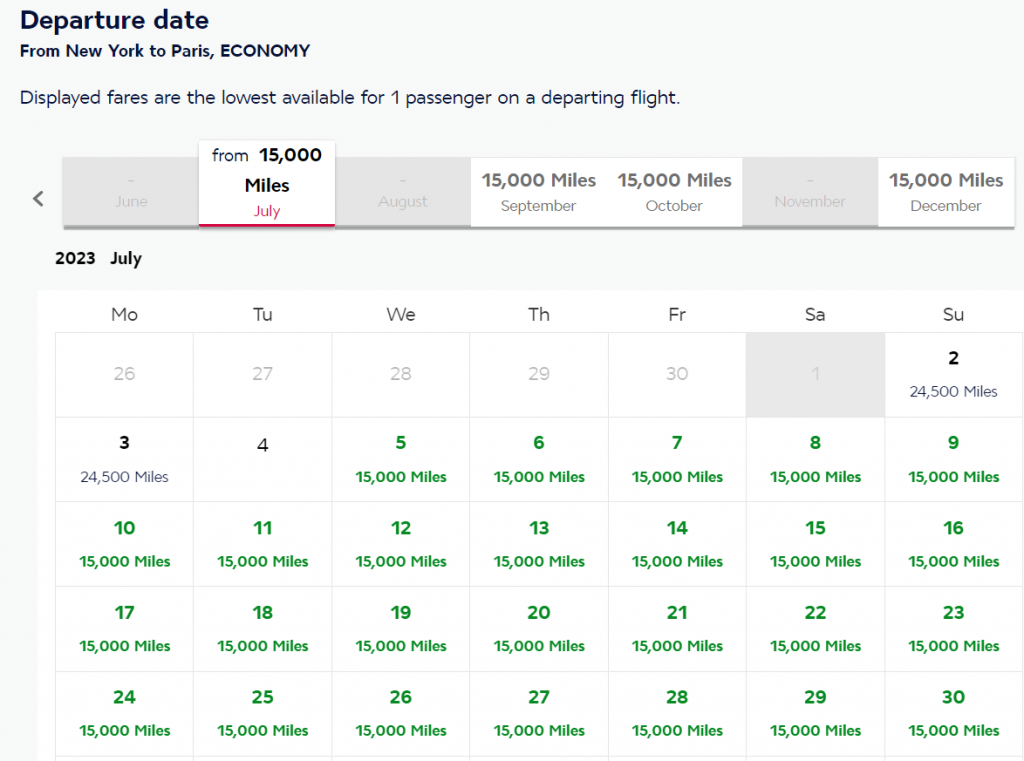Choose Monday July 24 as departure
This screenshot has height=761, width=1024.
pos(123,714)
